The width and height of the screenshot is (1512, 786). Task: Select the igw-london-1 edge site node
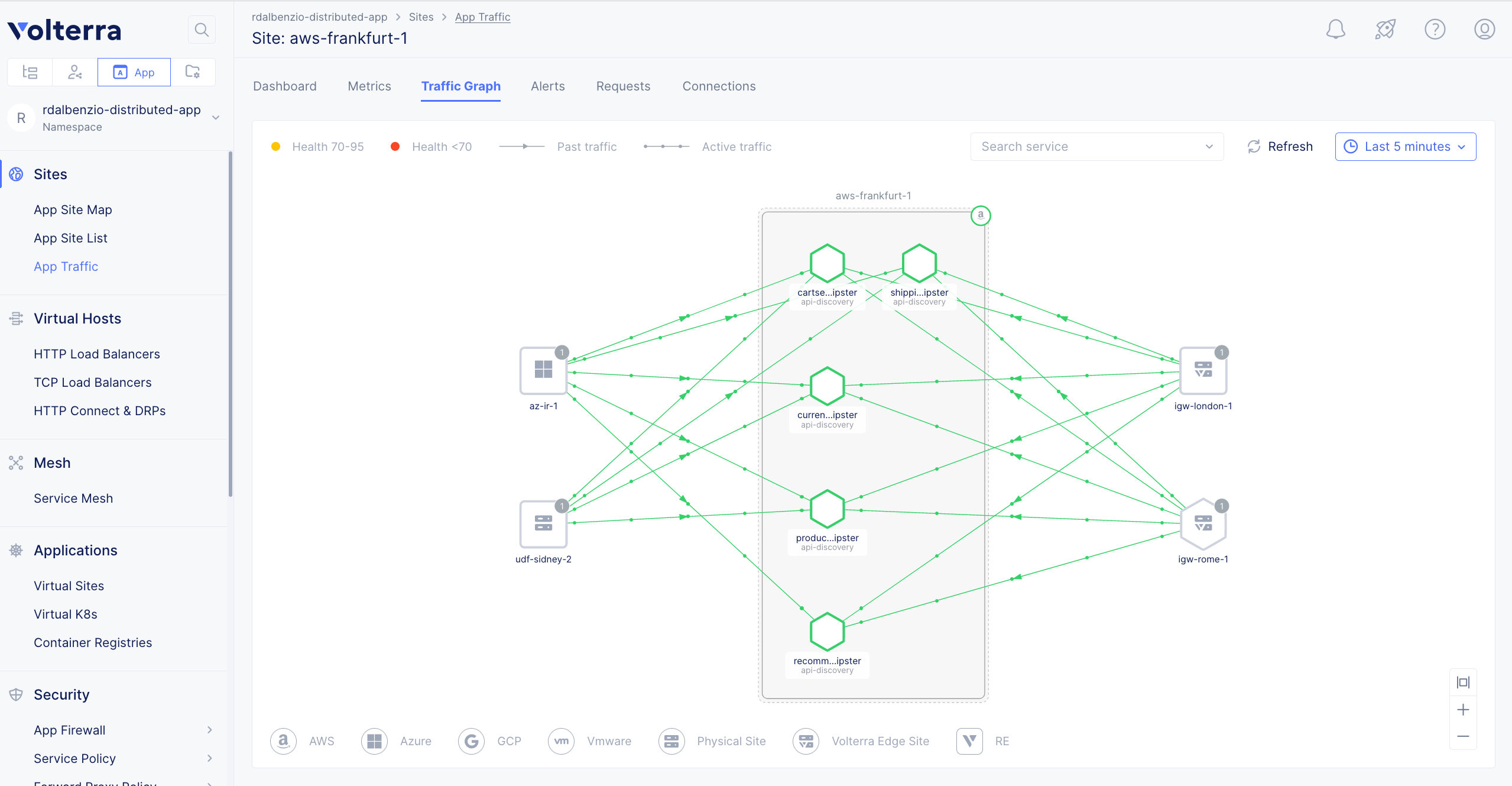pyautogui.click(x=1203, y=370)
